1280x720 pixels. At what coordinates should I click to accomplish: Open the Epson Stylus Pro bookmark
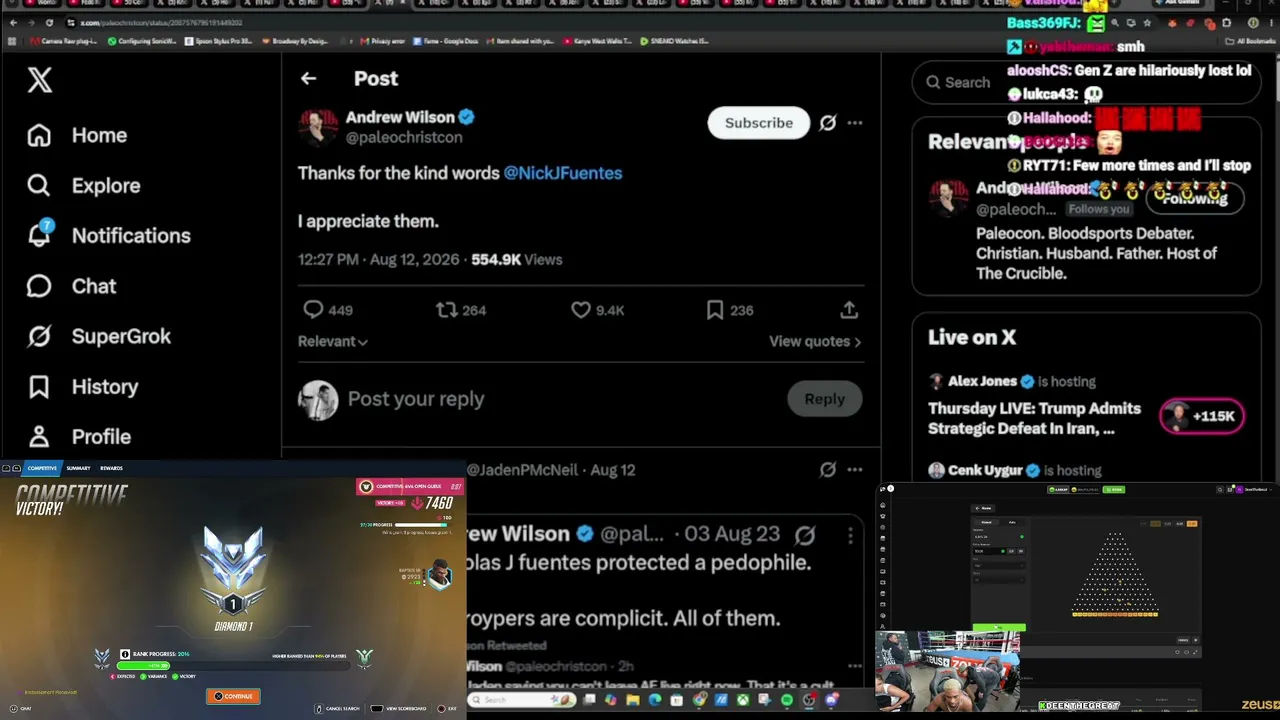tap(218, 41)
